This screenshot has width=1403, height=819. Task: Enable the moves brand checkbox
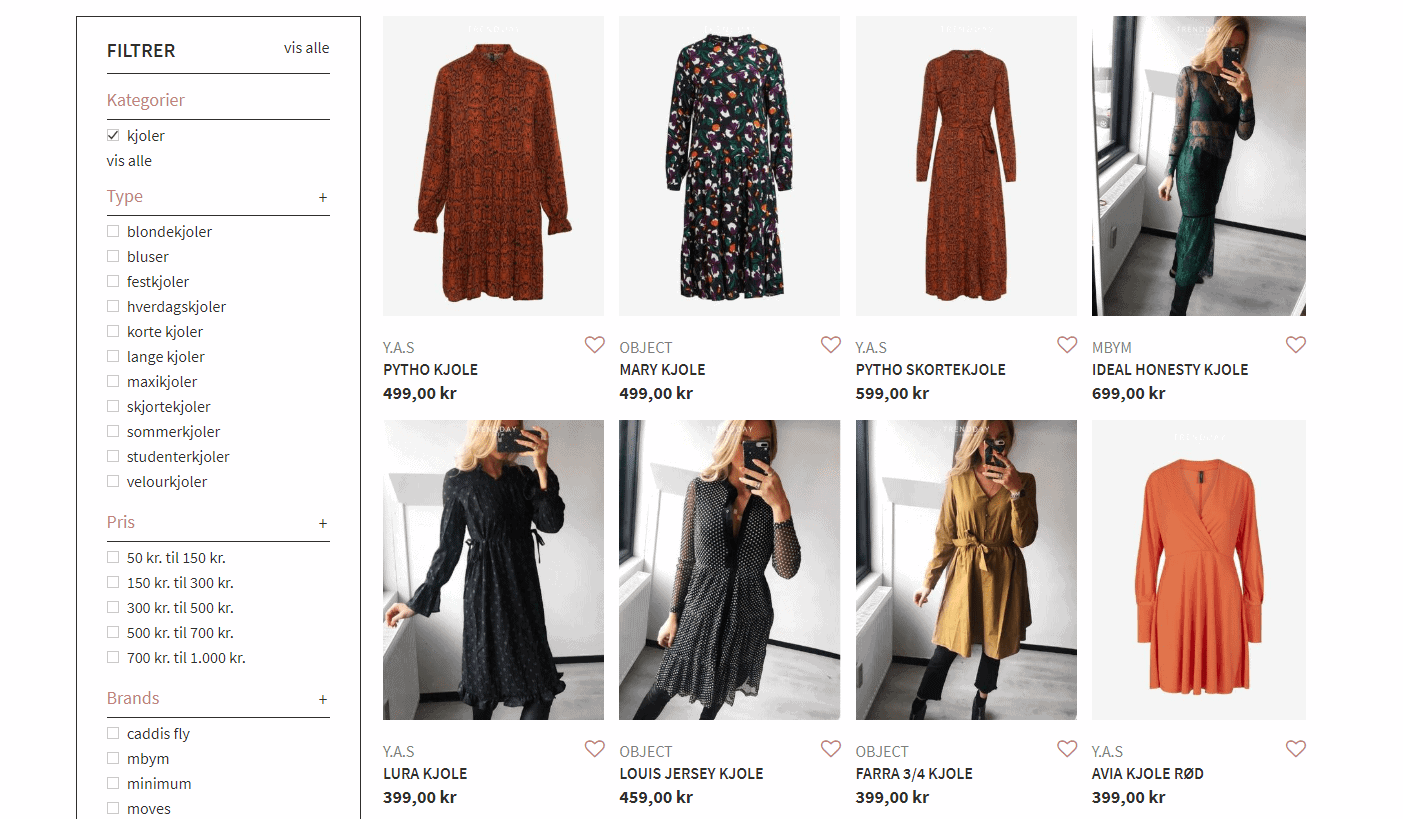coord(112,808)
